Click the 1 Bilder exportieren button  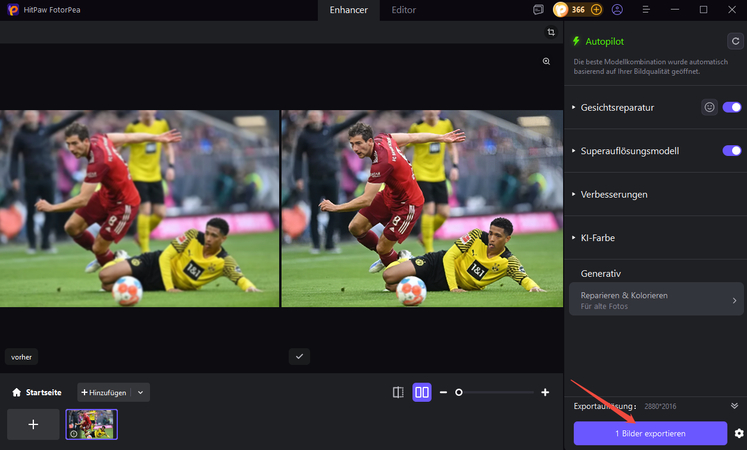650,433
